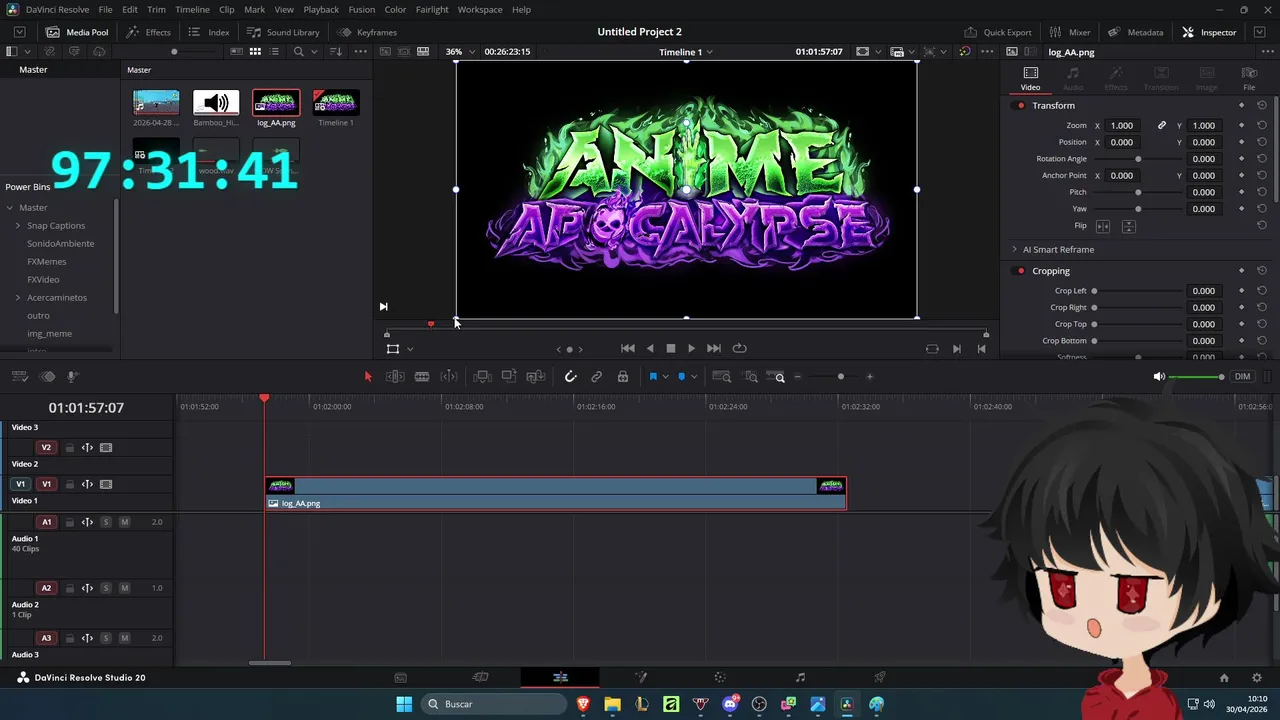Switch to the Inspector File tab
This screenshot has height=720, width=1280.
coord(1249,78)
